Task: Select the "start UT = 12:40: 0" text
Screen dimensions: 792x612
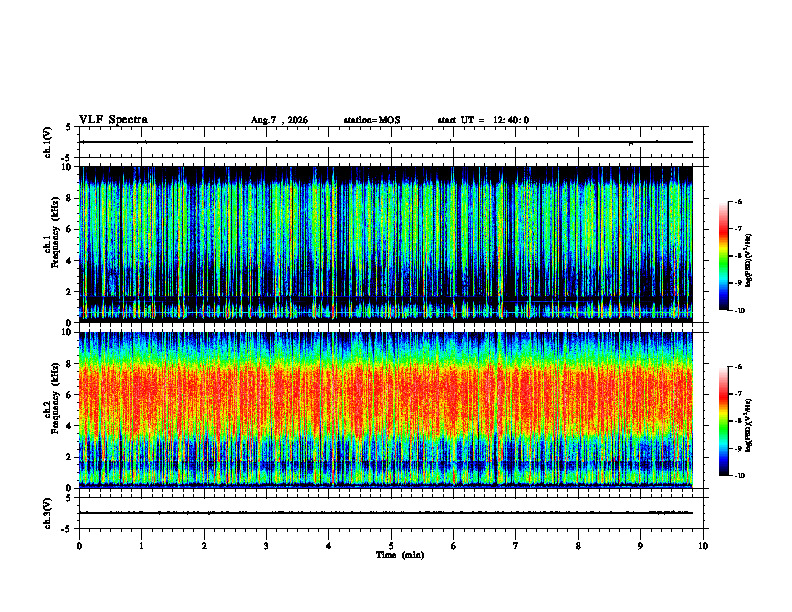Action: point(483,120)
